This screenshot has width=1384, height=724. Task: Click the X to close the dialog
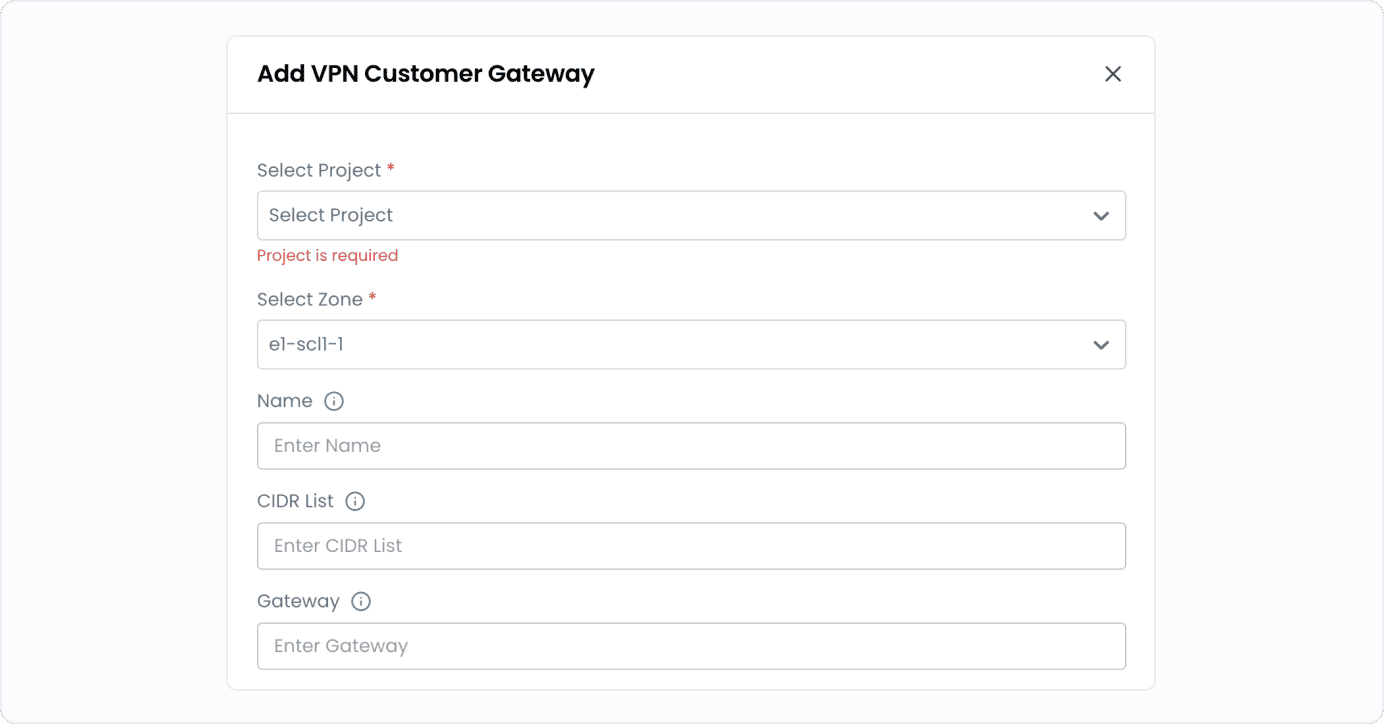click(1113, 73)
